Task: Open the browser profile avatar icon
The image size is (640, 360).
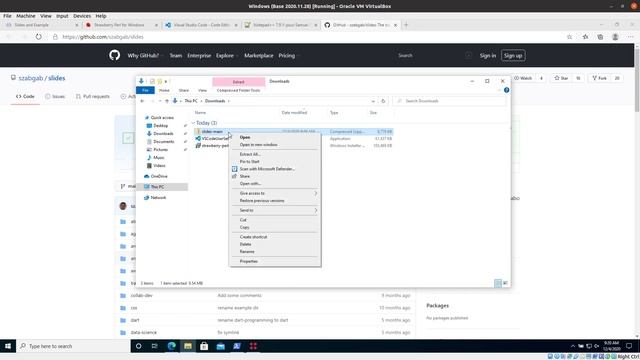Action: [615, 37]
